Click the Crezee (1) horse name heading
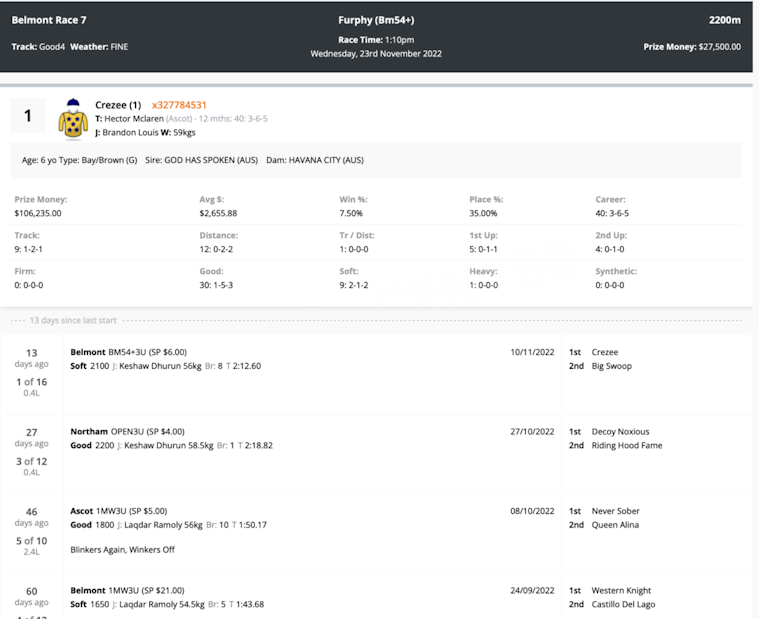The width and height of the screenshot is (759, 619). click(x=118, y=105)
